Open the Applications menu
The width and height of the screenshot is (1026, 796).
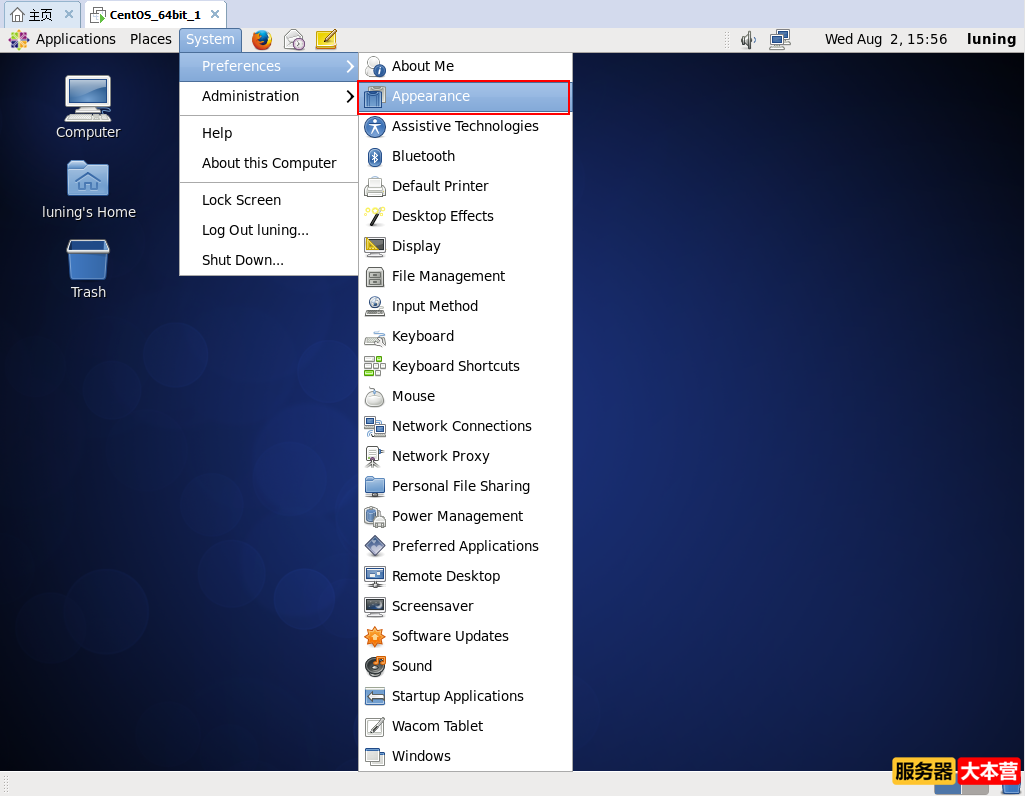(x=64, y=39)
